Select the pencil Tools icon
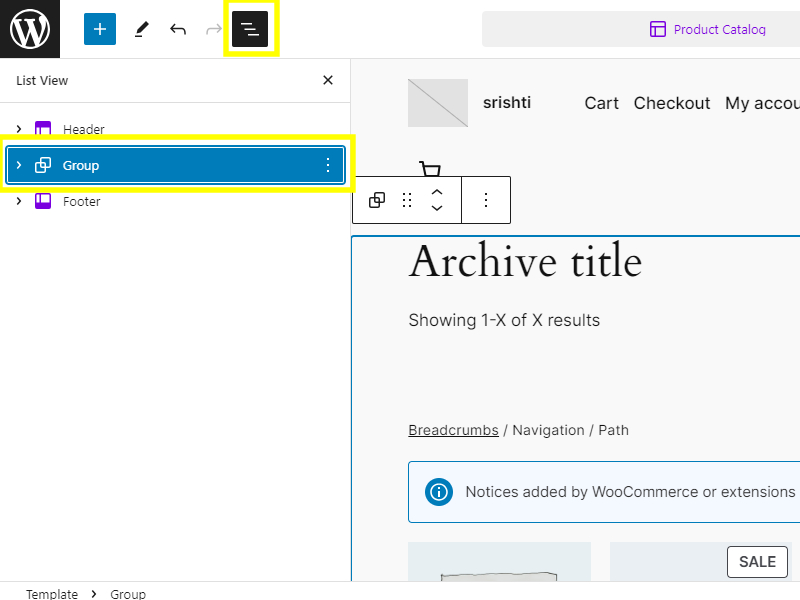 pyautogui.click(x=141, y=29)
